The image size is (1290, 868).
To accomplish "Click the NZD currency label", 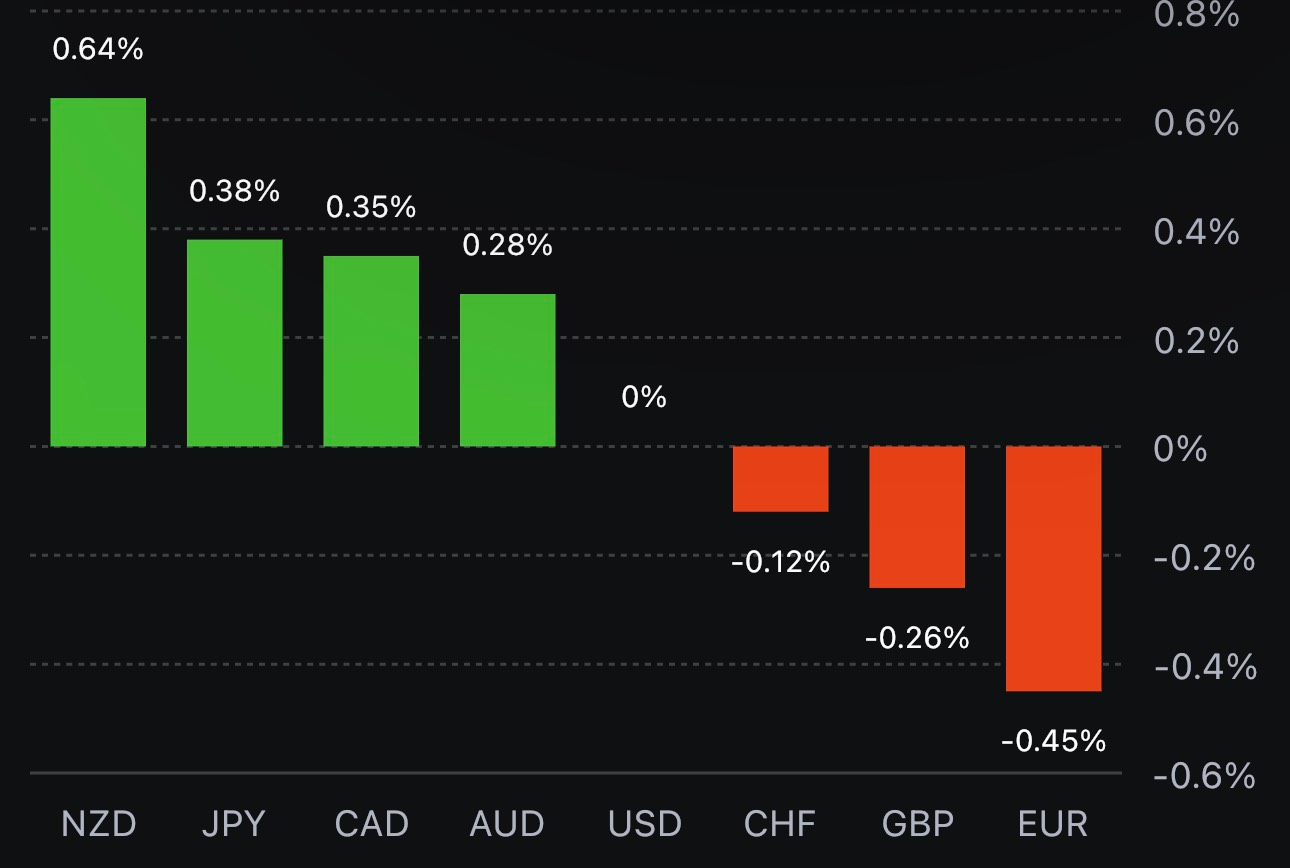I will [98, 824].
